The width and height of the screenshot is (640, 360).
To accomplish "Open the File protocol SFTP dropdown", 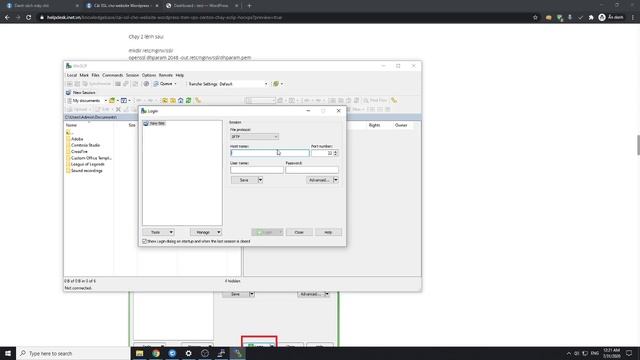I will pos(254,137).
